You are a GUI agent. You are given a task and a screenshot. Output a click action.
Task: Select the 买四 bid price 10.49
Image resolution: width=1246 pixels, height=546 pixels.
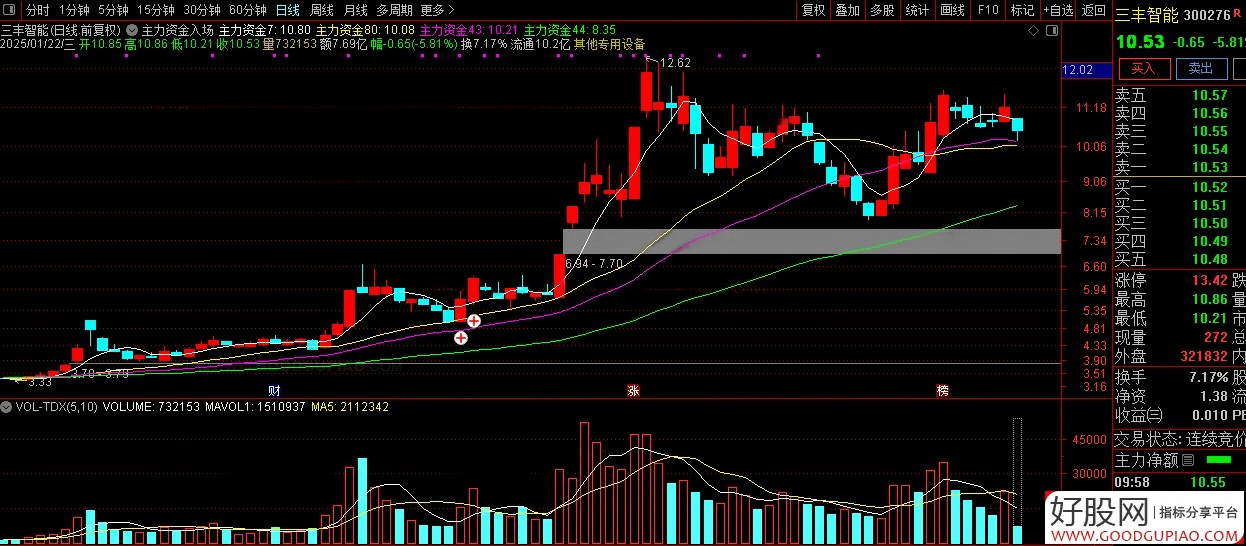tap(1209, 241)
